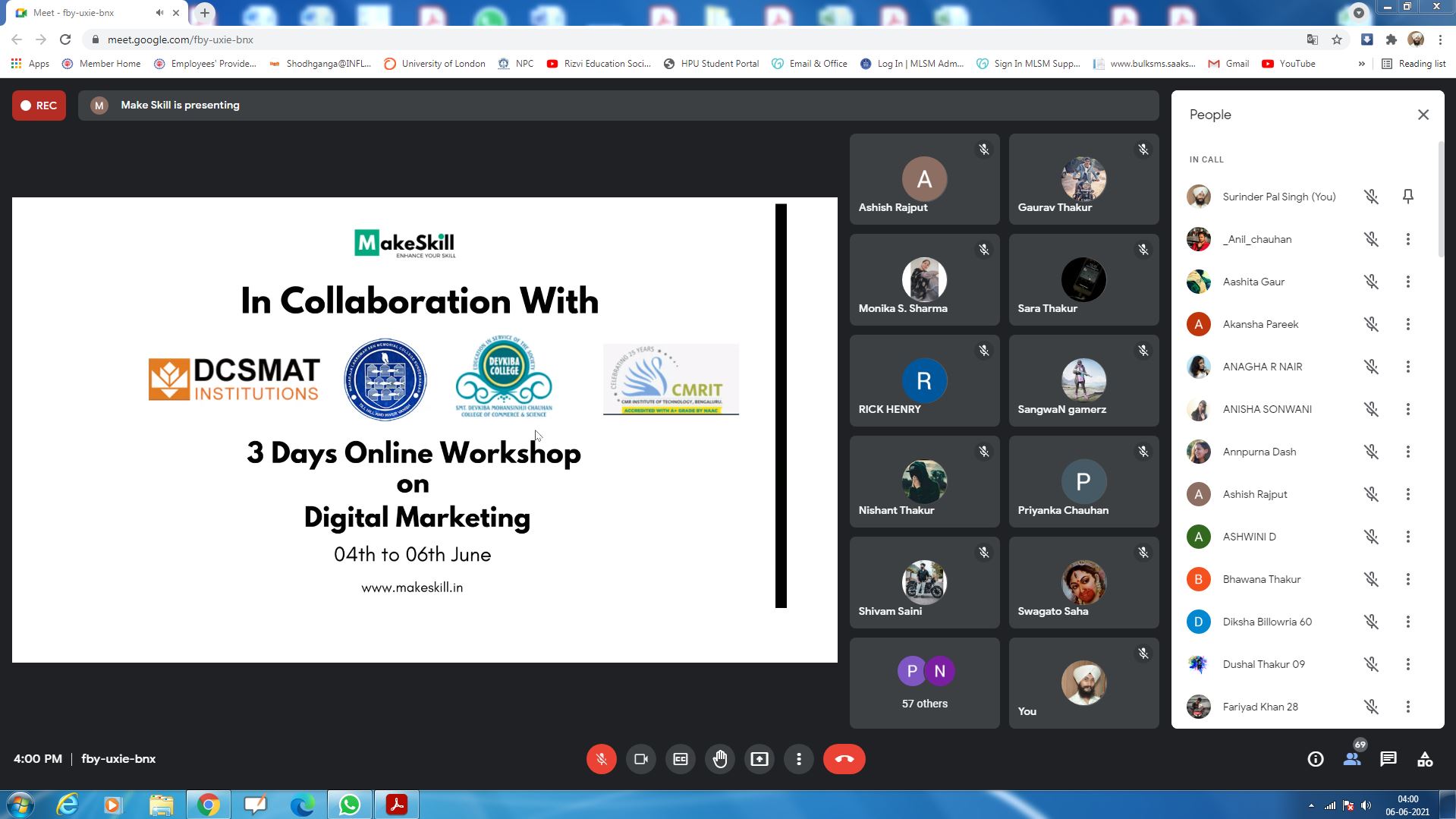
Task: Open Gmail bookmark
Action: click(1228, 64)
